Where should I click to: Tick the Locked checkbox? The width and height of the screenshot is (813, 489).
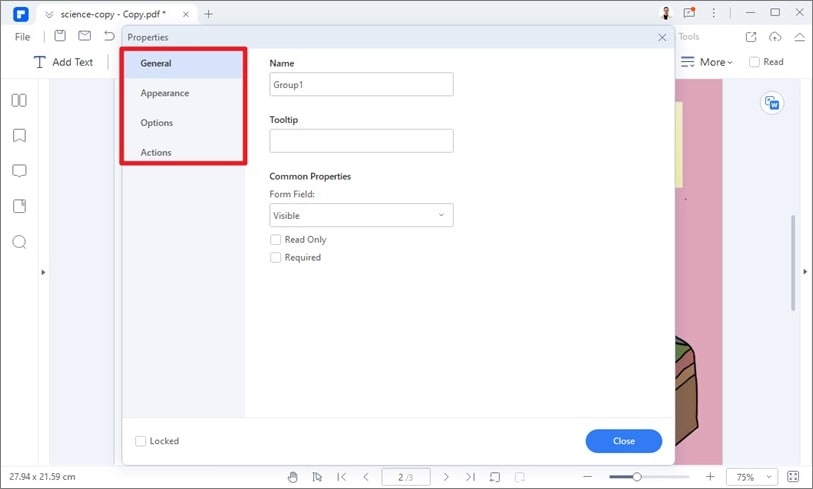[140, 441]
